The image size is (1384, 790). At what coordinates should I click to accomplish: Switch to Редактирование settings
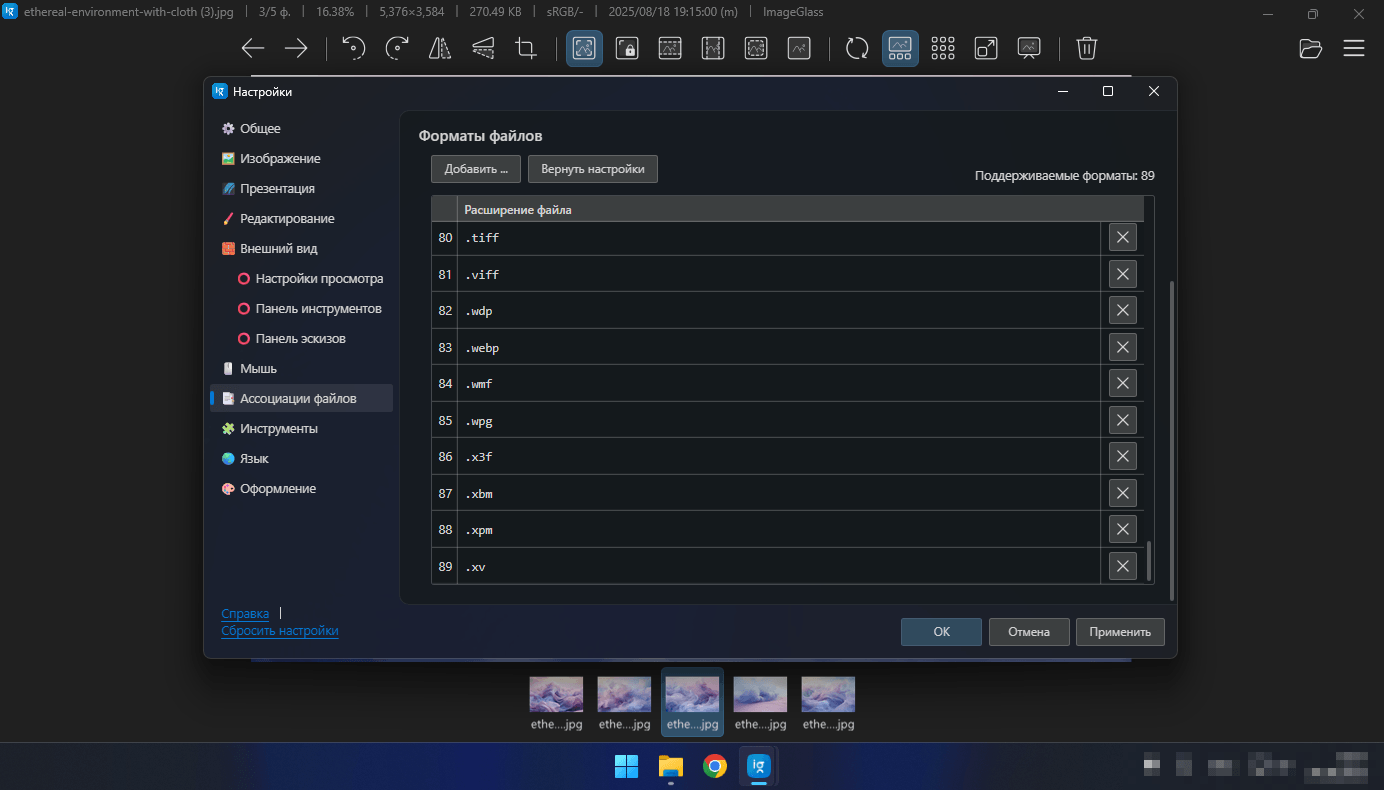pos(301,219)
